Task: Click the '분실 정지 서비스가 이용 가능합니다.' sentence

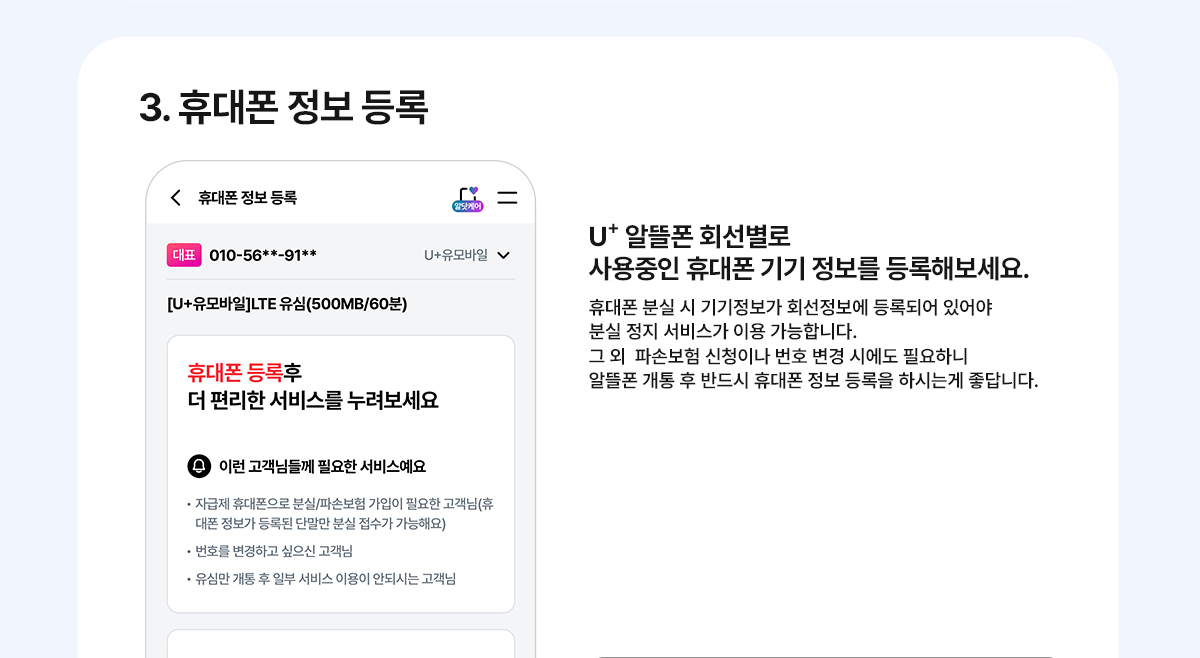Action: click(723, 331)
